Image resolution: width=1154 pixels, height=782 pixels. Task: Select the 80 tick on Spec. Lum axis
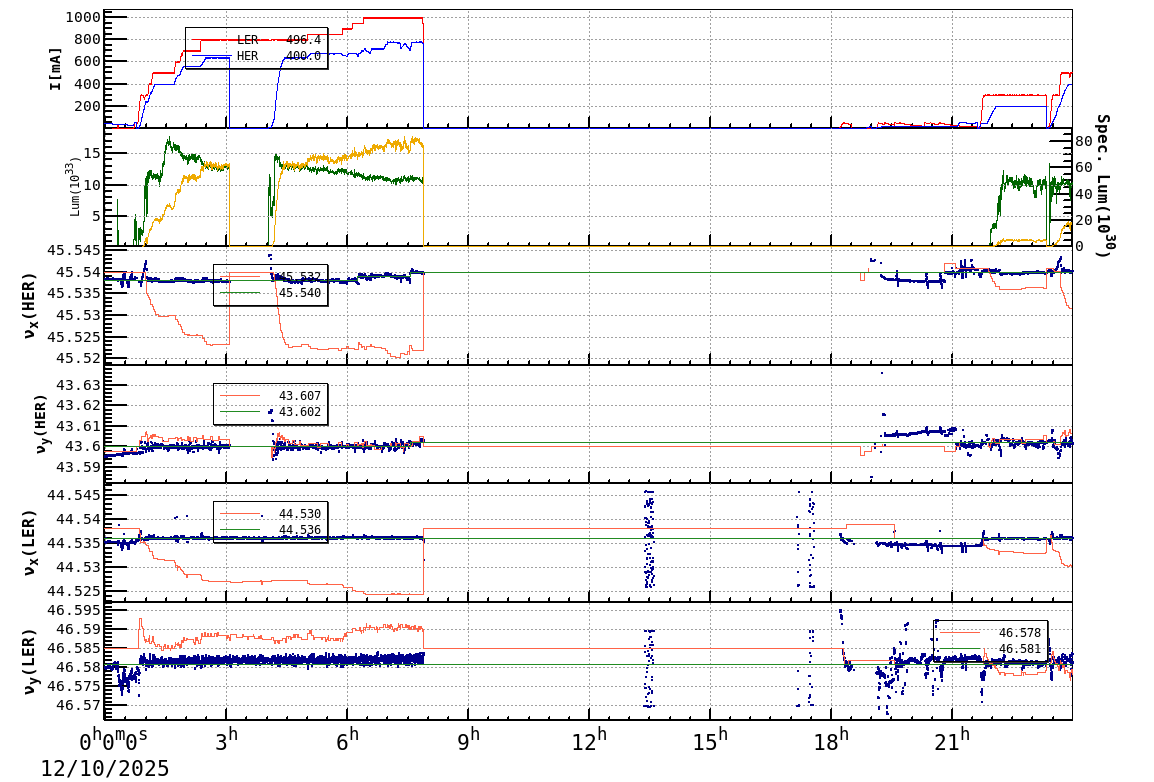pyautogui.click(x=1083, y=141)
